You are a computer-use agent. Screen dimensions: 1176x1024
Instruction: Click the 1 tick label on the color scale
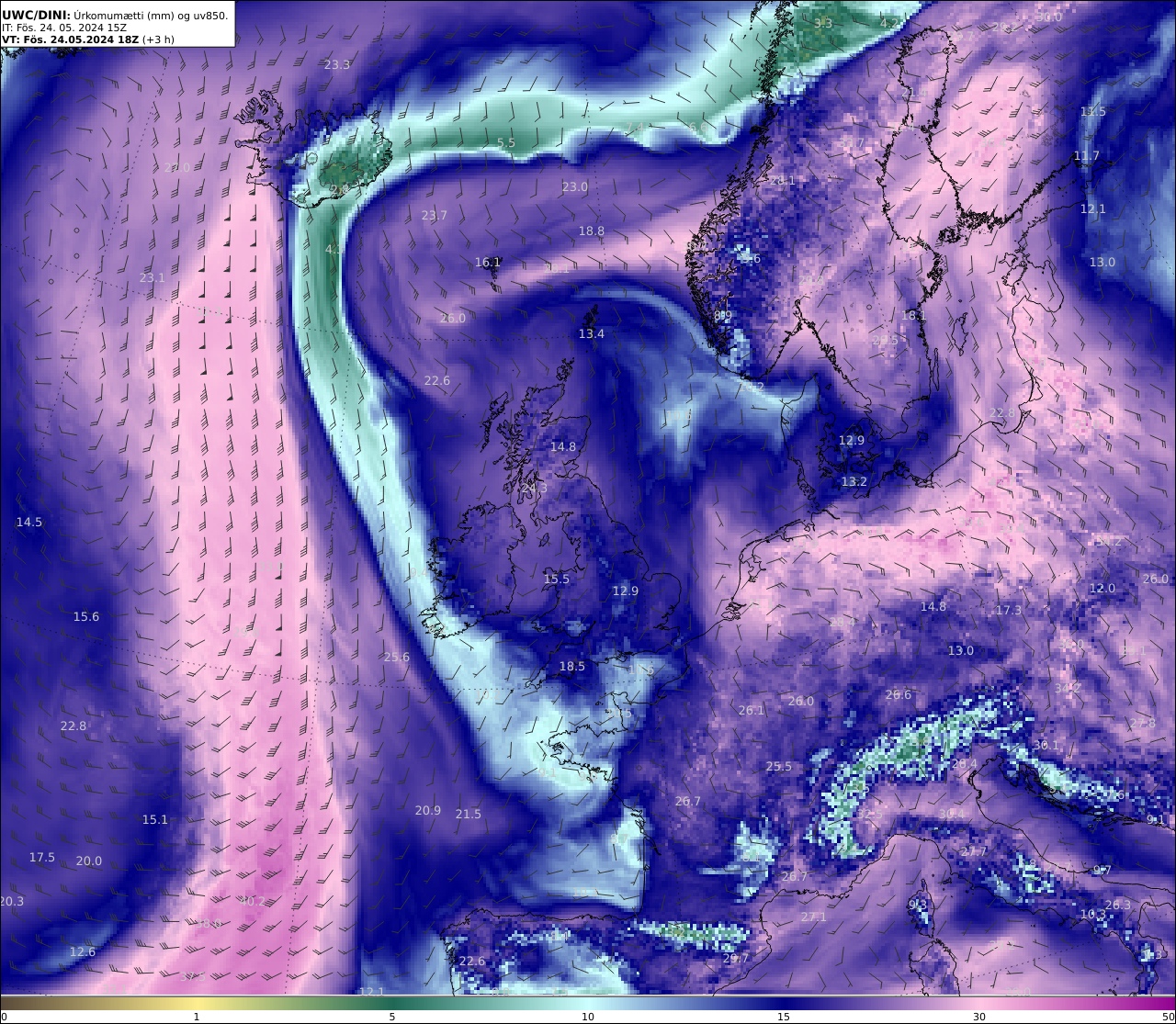pos(196,1017)
